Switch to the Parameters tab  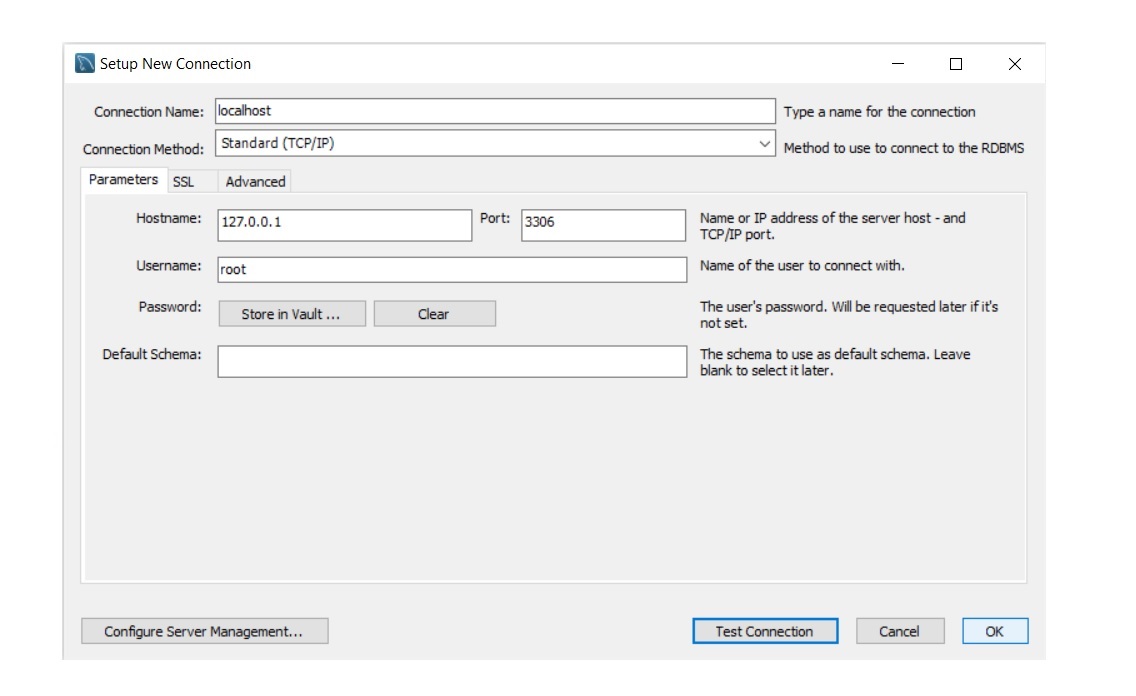coord(123,180)
